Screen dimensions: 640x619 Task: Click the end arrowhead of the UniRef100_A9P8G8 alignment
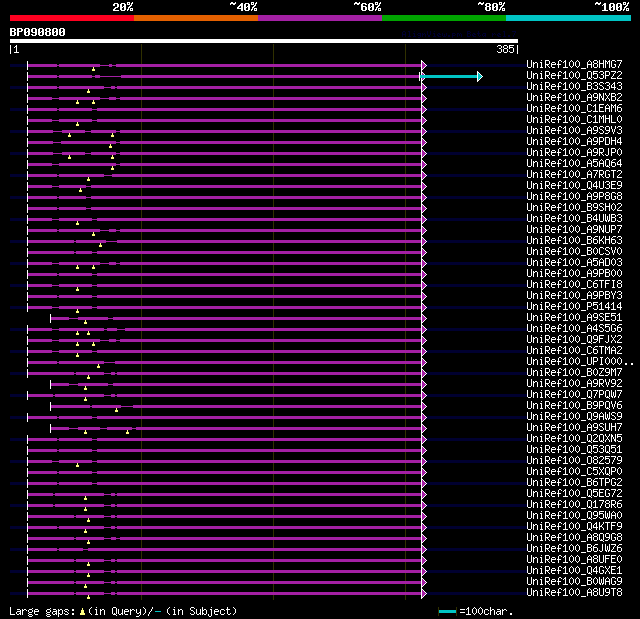point(424,197)
